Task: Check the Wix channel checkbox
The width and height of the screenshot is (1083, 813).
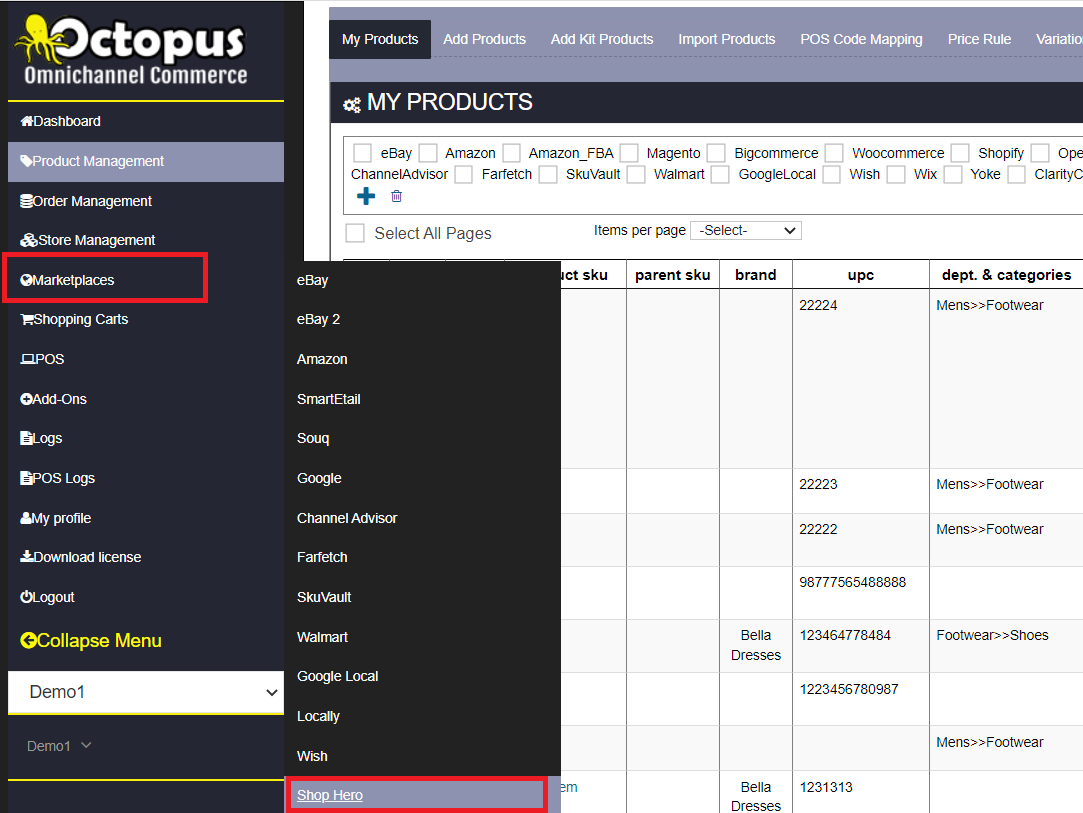Action: pos(897,174)
